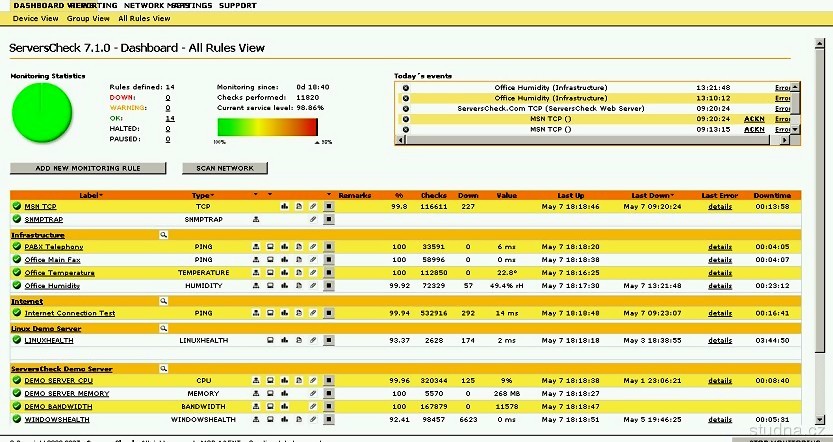Toggle stop button for Office Humidity
The width and height of the screenshot is (833, 442).
coord(329,286)
